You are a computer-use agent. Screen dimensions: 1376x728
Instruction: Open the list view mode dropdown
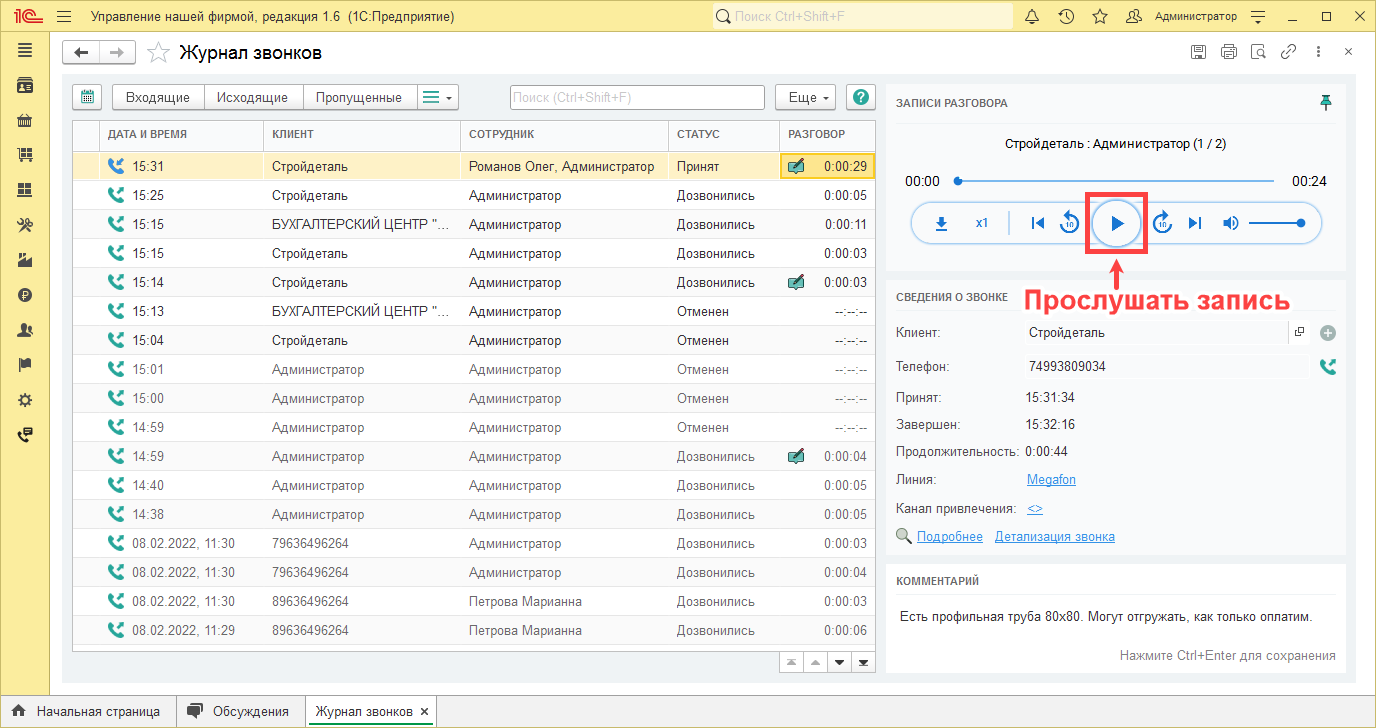(438, 97)
